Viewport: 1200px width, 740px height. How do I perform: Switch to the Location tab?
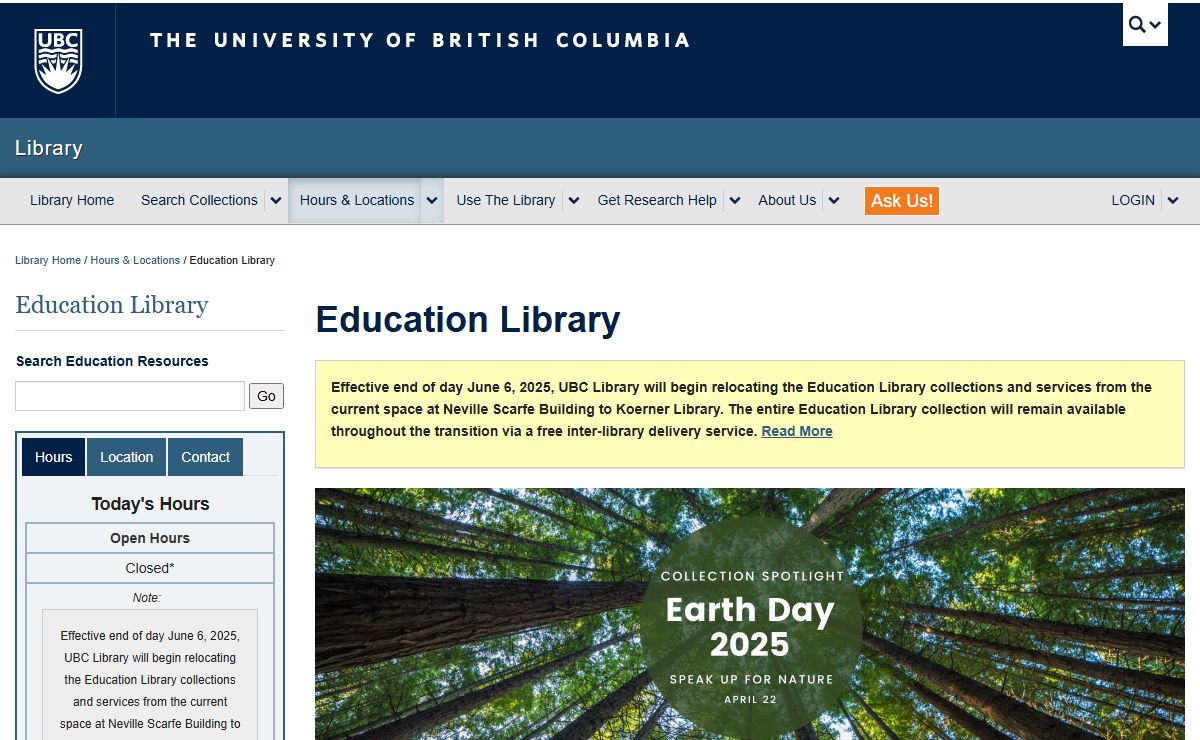coord(127,457)
